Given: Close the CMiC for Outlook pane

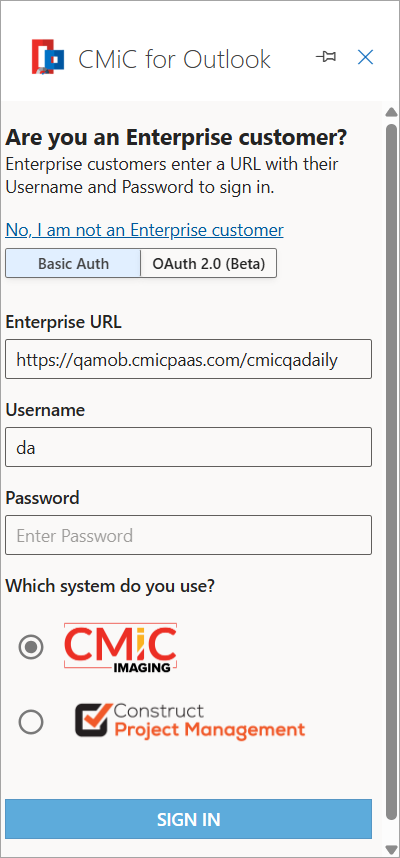Looking at the screenshot, I should click(365, 57).
